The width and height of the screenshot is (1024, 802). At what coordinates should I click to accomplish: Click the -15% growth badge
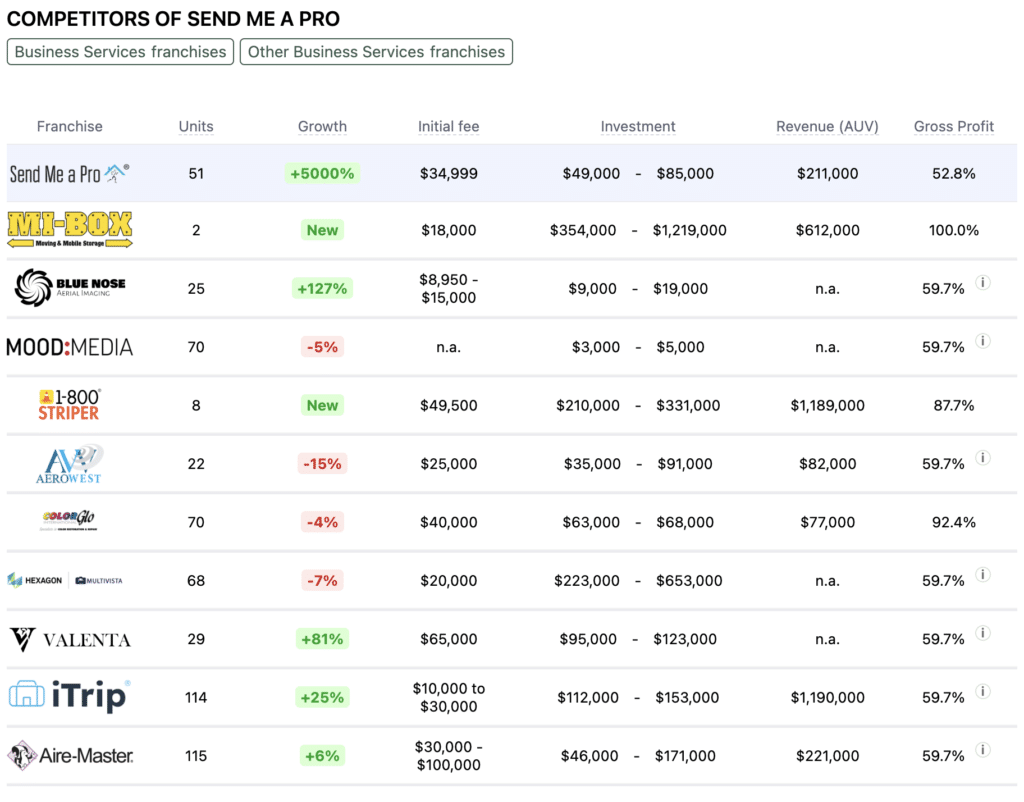pyautogui.click(x=323, y=464)
